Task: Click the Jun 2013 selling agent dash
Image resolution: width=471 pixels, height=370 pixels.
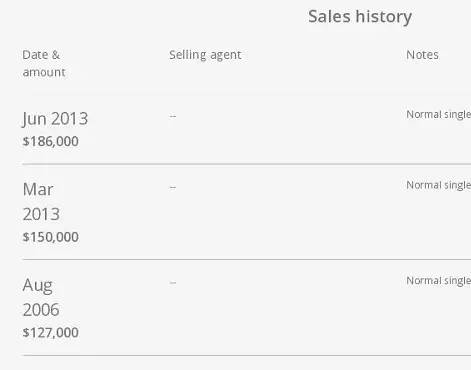Action: [173, 116]
